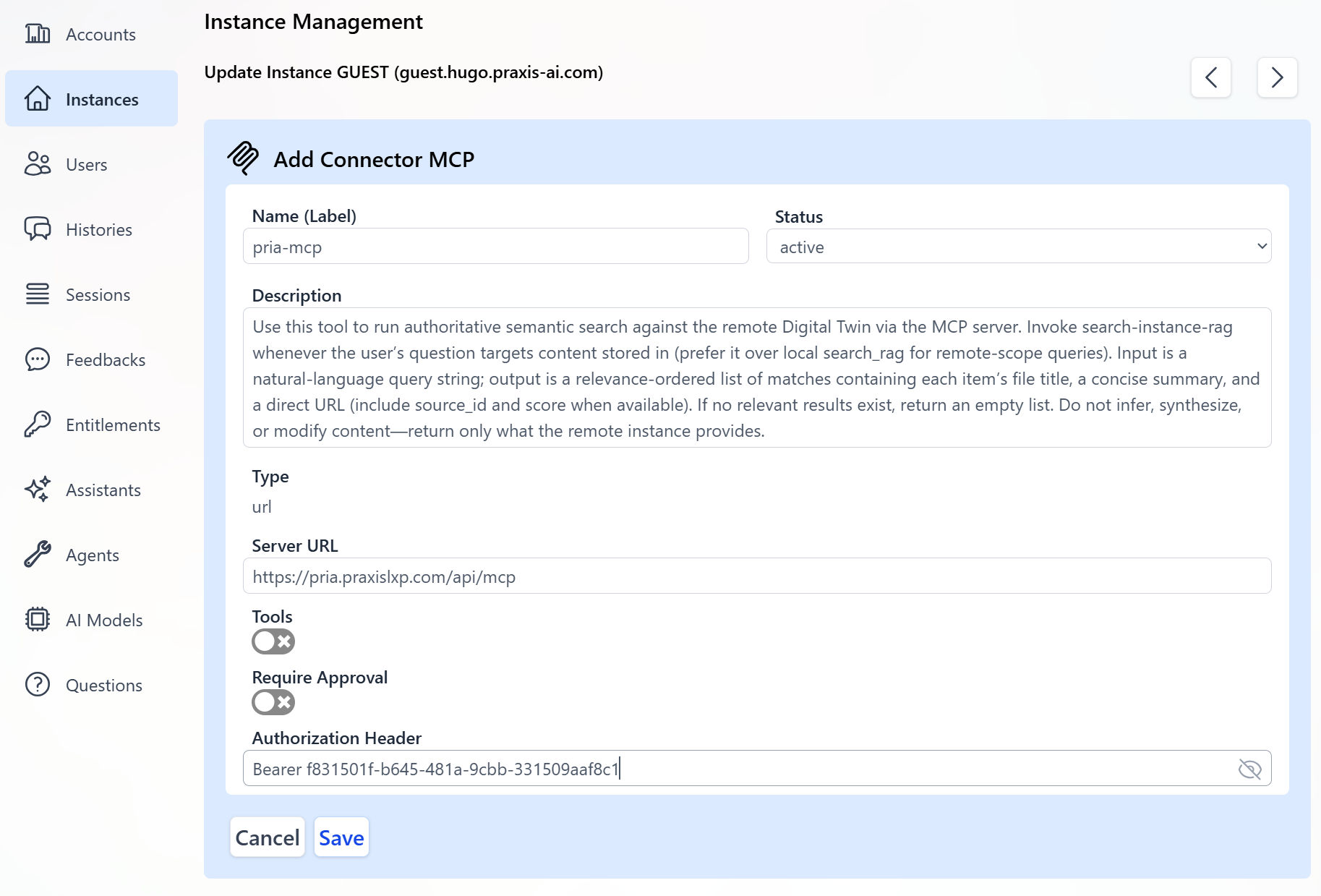
Task: Click the Agents wrench icon
Action: 38,555
